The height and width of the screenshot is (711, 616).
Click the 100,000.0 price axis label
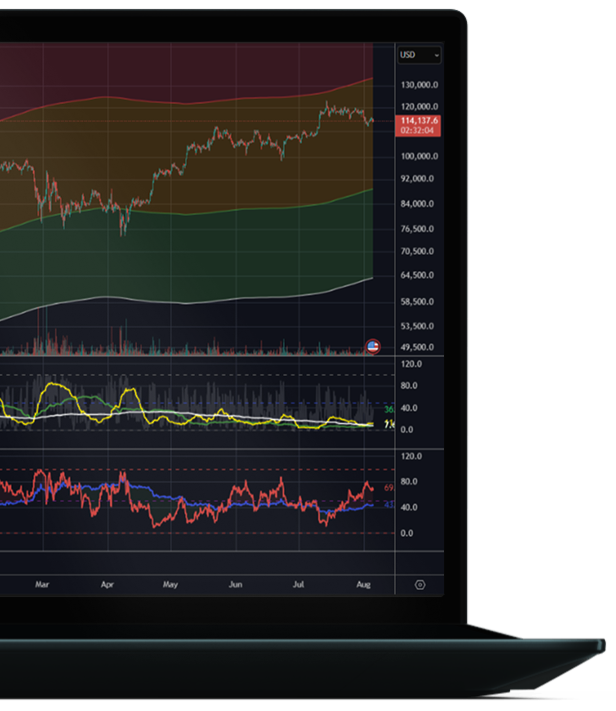(x=420, y=156)
